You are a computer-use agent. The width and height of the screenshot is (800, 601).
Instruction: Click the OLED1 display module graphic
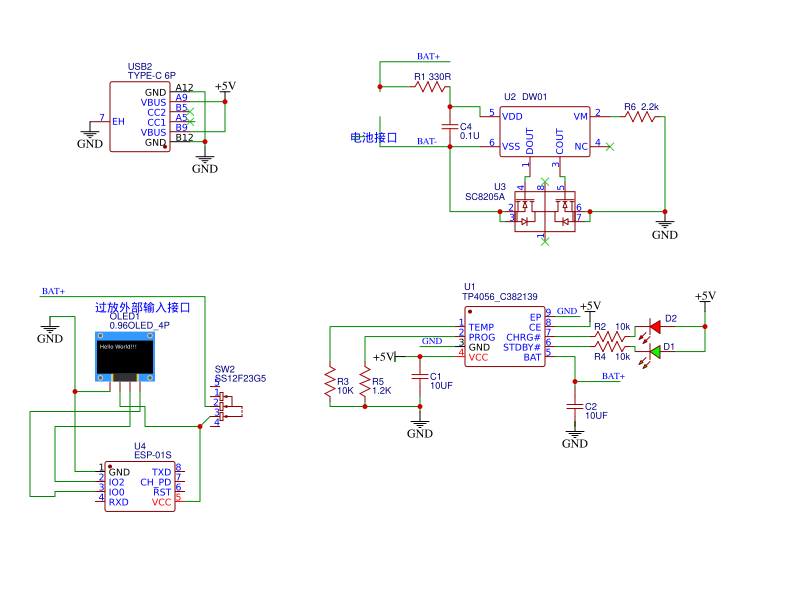point(125,357)
